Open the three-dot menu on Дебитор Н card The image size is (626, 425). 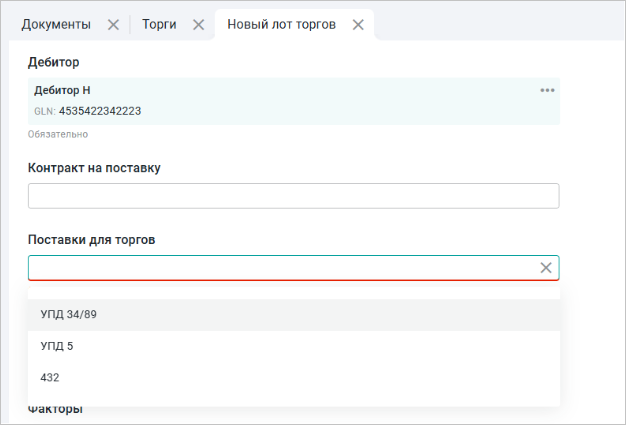[547, 90]
